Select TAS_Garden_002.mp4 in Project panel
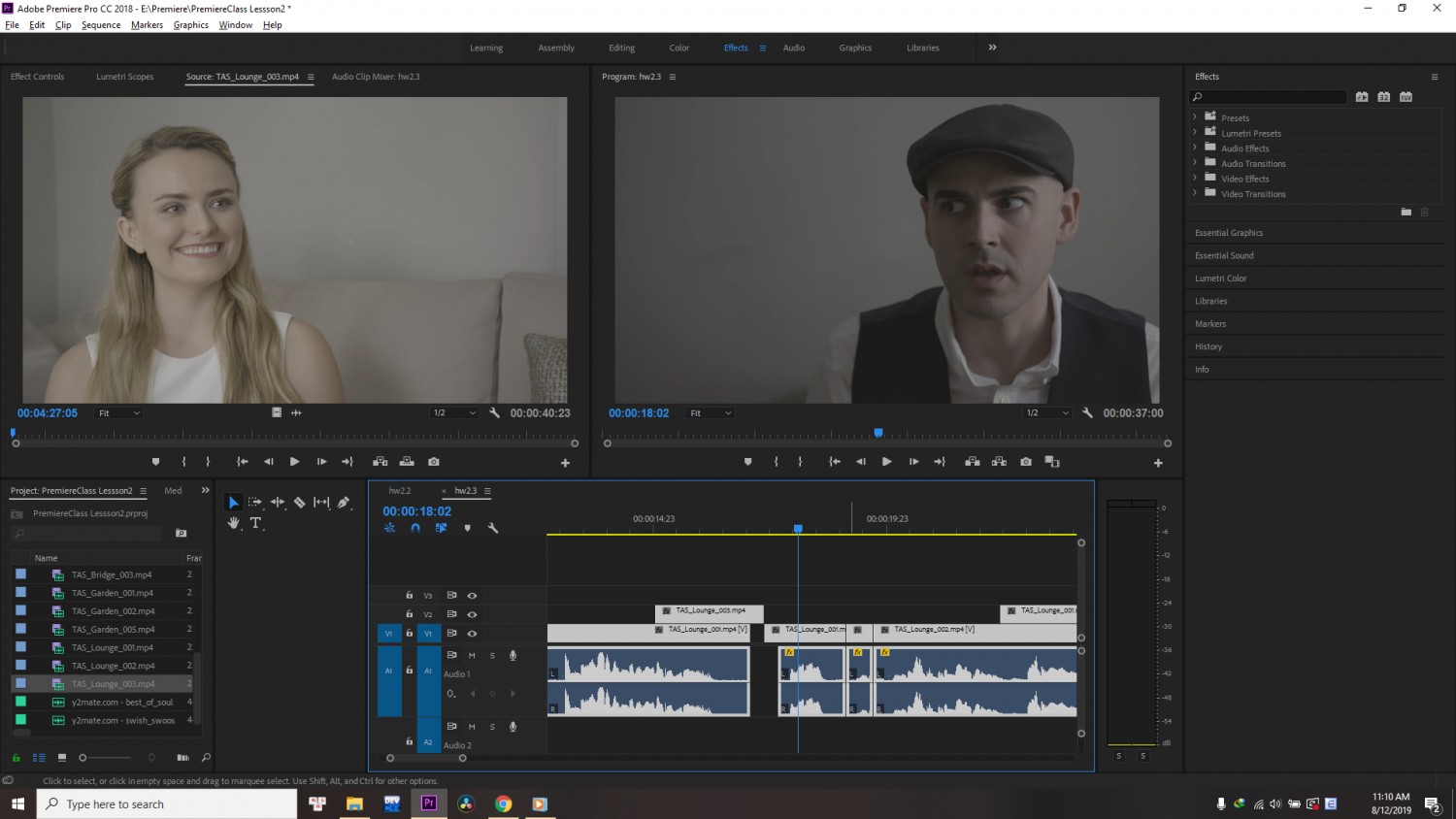 pos(113,611)
